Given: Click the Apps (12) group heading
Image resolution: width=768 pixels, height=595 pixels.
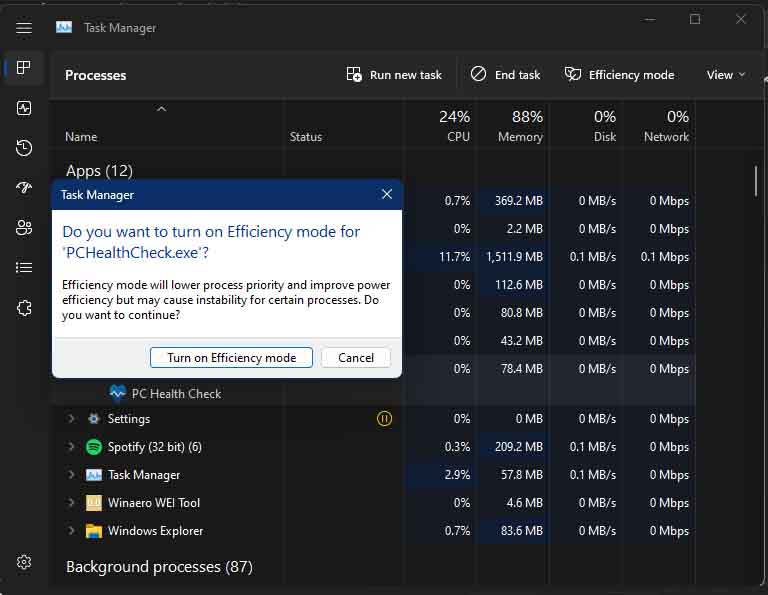Looking at the screenshot, I should click(99, 170).
